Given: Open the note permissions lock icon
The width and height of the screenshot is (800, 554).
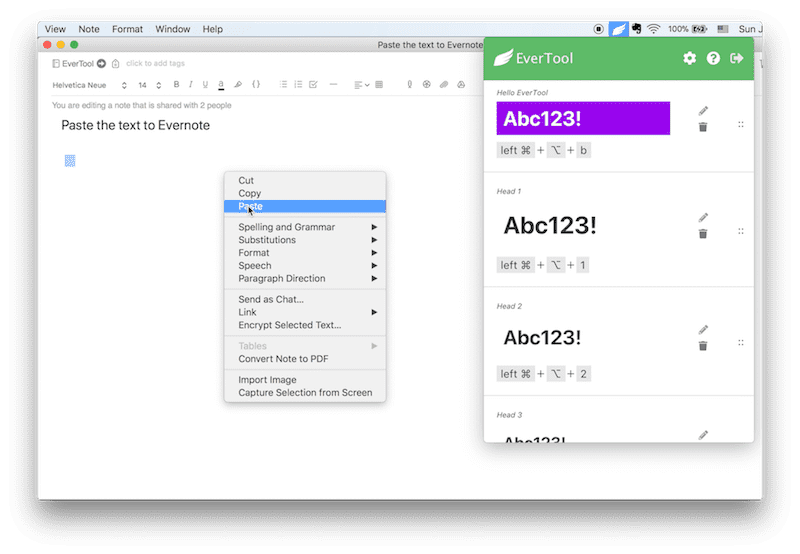Looking at the screenshot, I should [x=115, y=64].
